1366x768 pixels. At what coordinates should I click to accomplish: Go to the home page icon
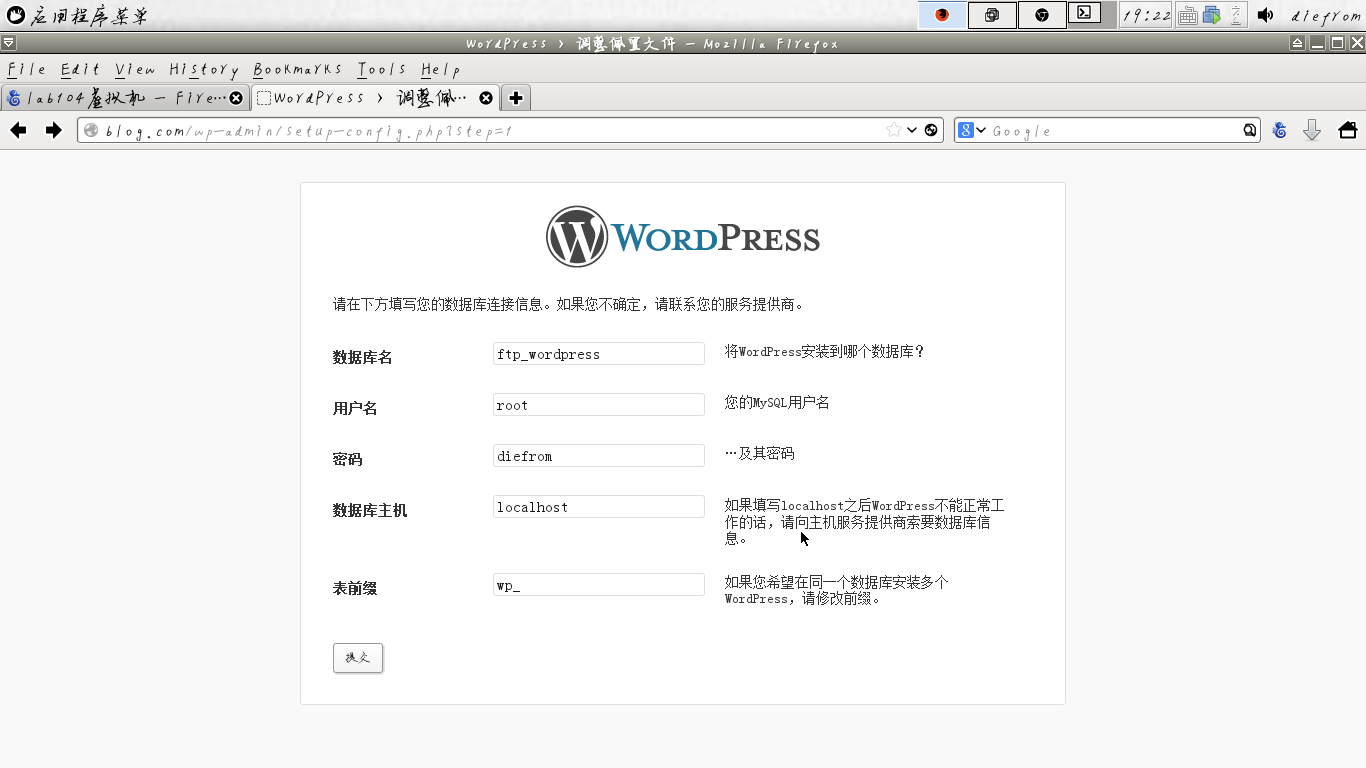1347,130
